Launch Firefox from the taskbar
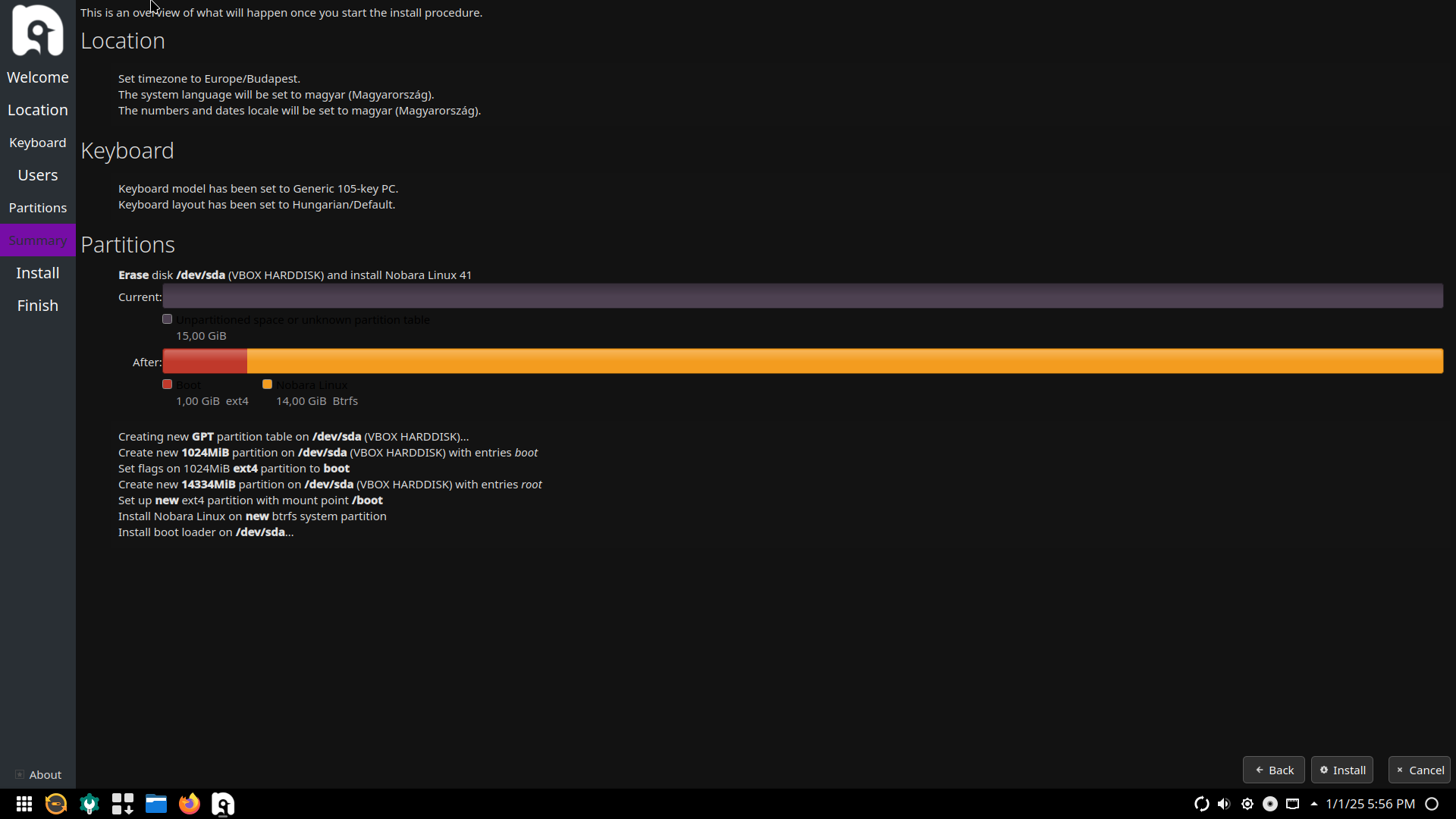Viewport: 1456px width, 819px height. pos(190,804)
